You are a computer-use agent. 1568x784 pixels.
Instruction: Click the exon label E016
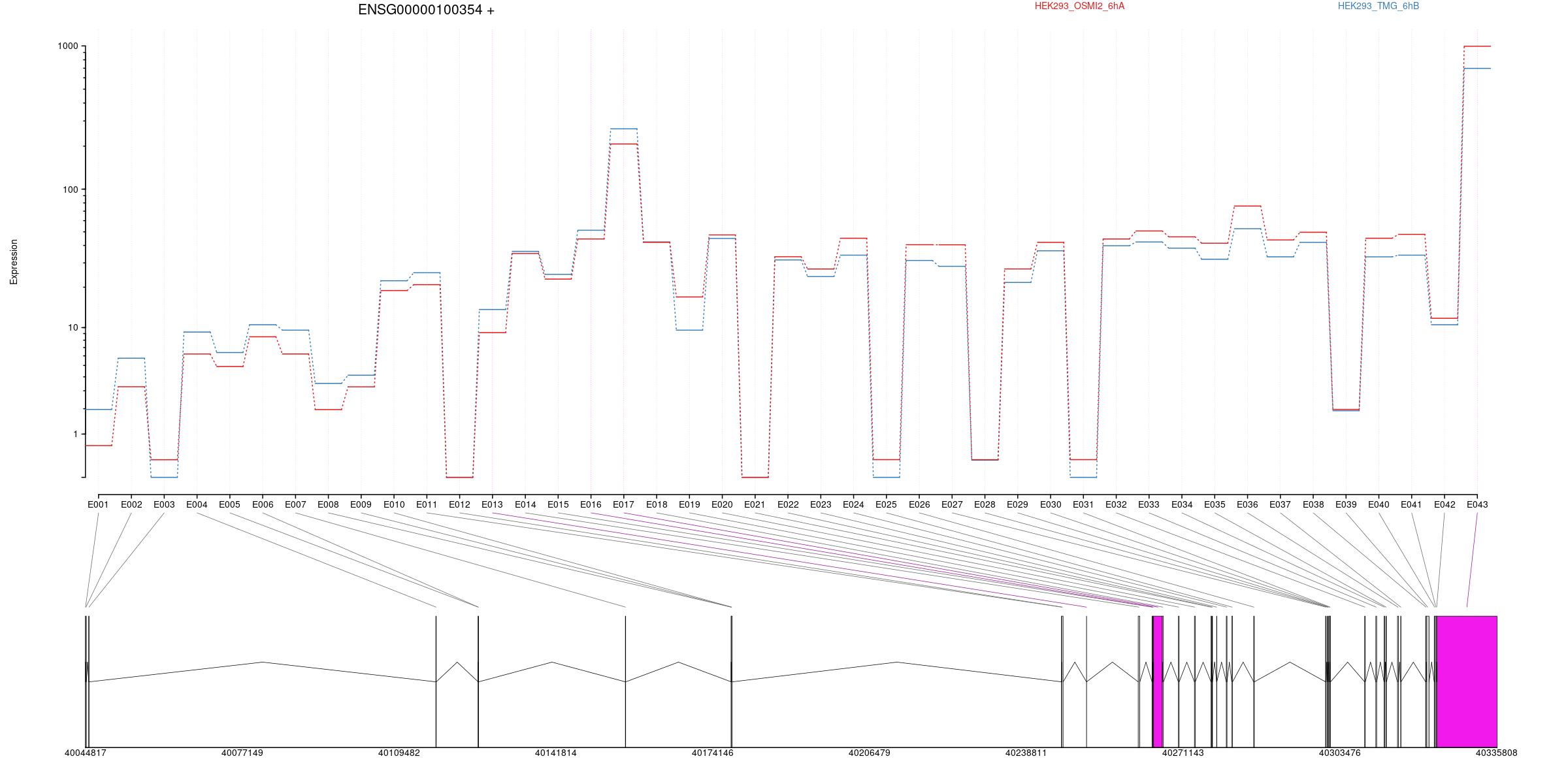point(591,504)
